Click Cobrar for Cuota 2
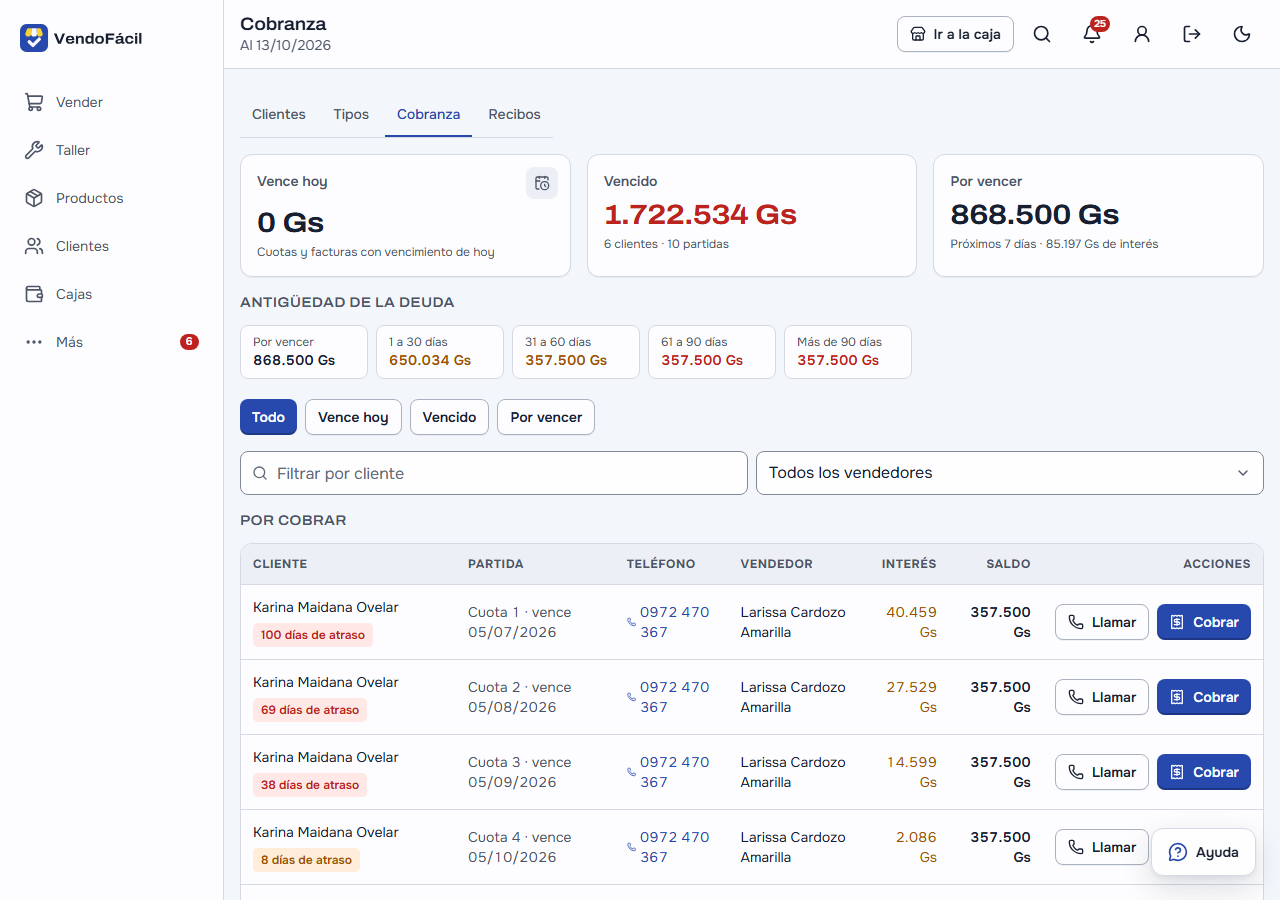The width and height of the screenshot is (1280, 900). (x=1204, y=697)
